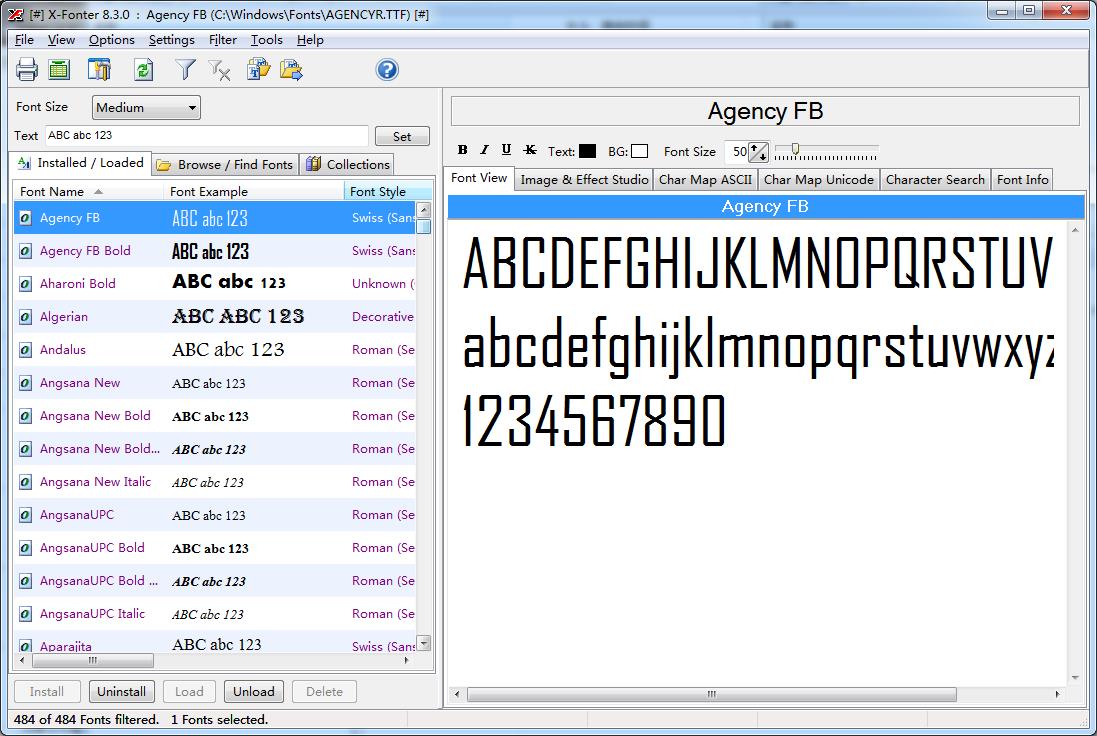Click the black Text color swatch

click(x=588, y=151)
